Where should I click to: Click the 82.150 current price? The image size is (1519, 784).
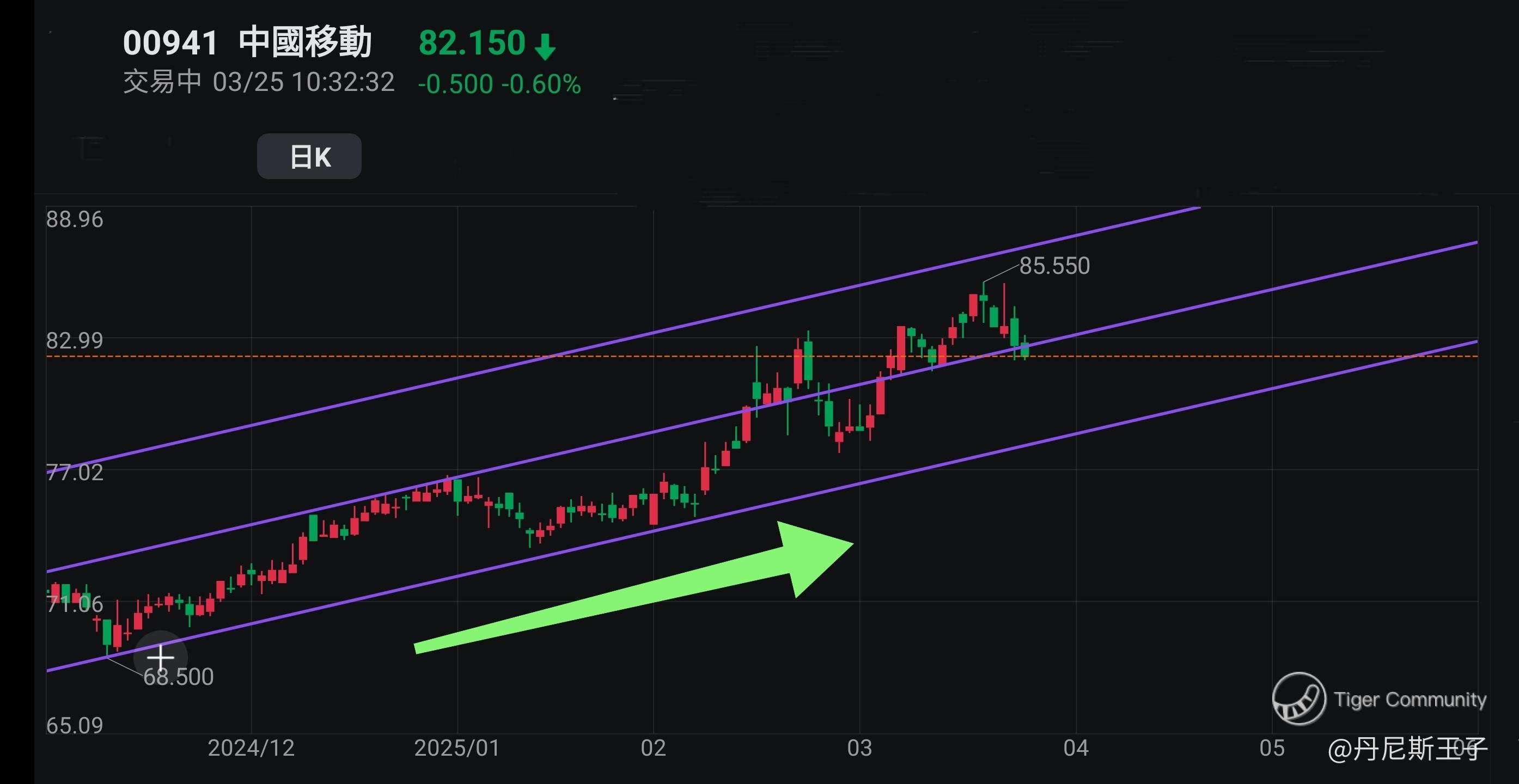tap(472, 43)
